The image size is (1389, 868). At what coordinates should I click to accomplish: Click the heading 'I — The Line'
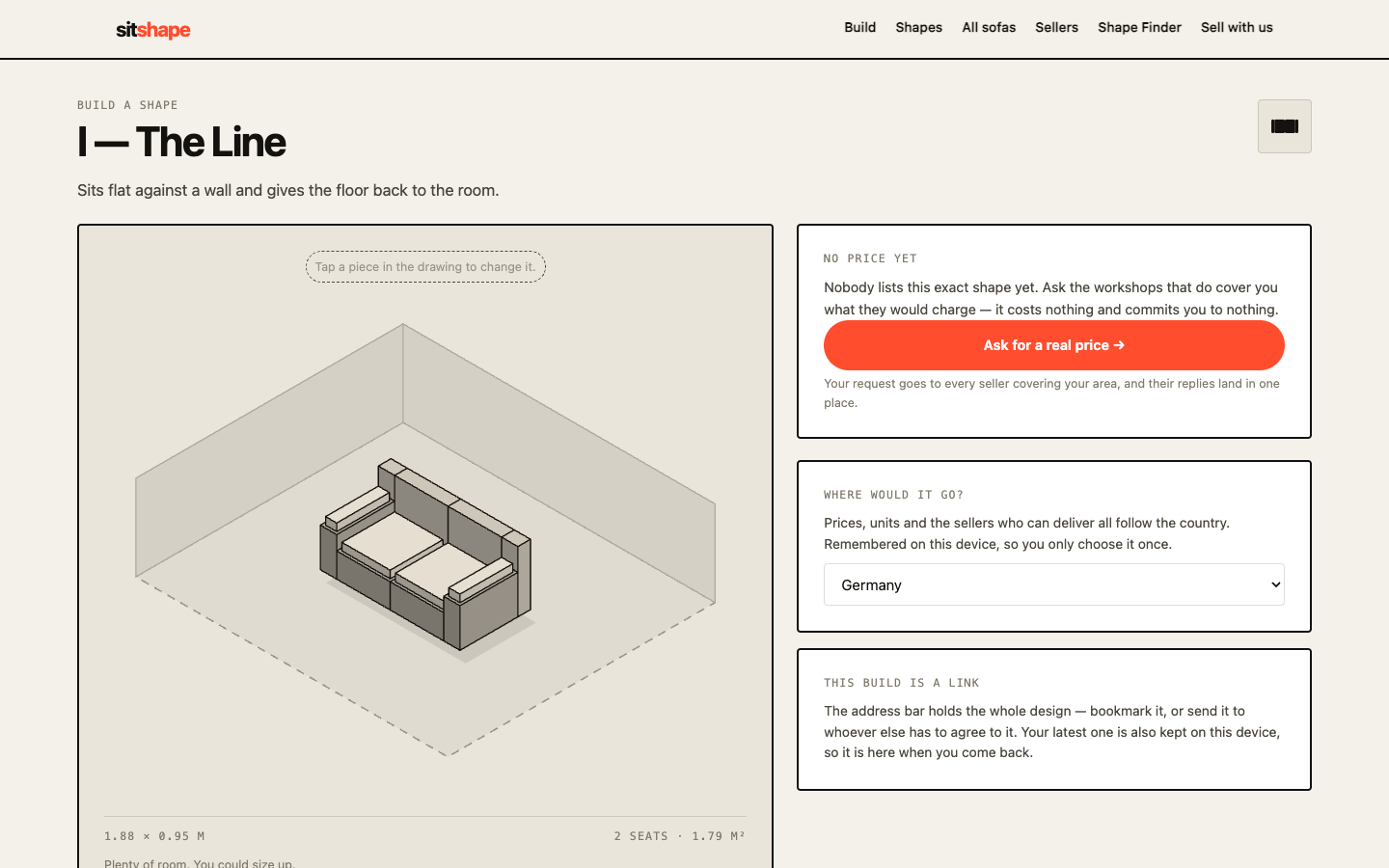(x=181, y=142)
